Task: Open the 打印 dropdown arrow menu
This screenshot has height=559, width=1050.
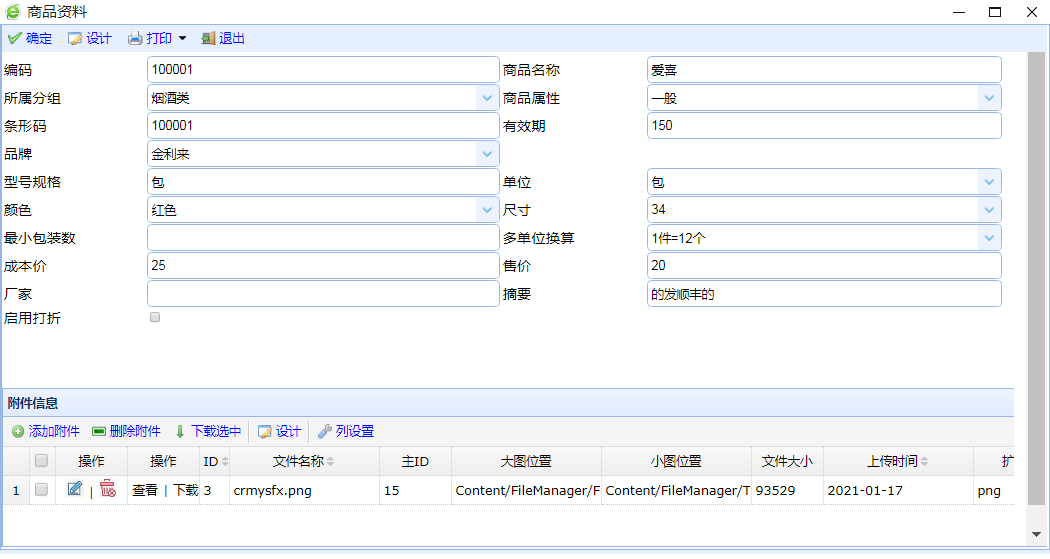Action: coord(182,39)
